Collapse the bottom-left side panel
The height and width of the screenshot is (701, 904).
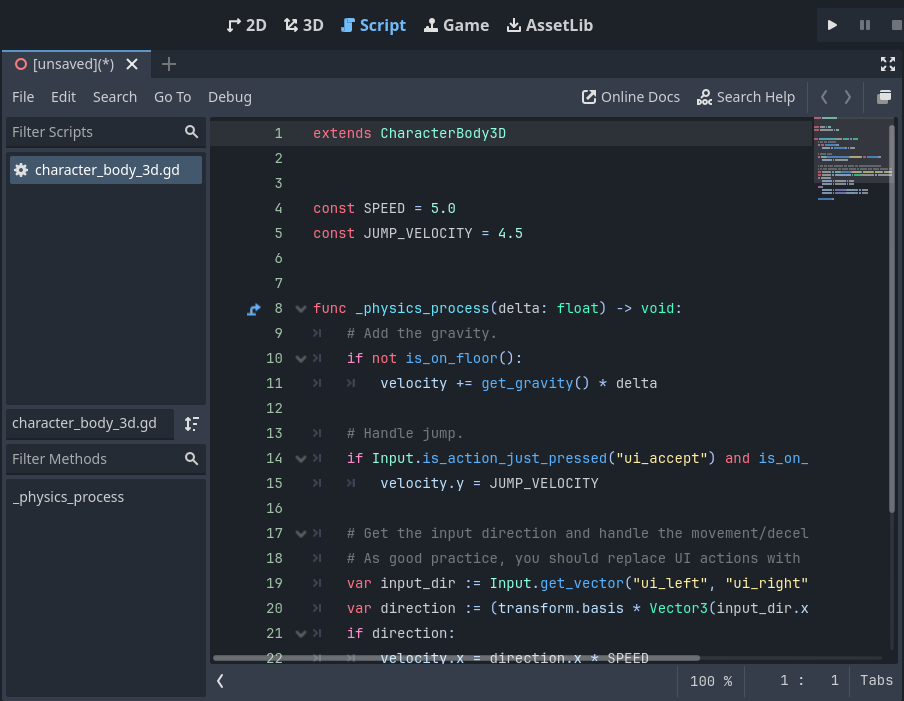(x=219, y=680)
